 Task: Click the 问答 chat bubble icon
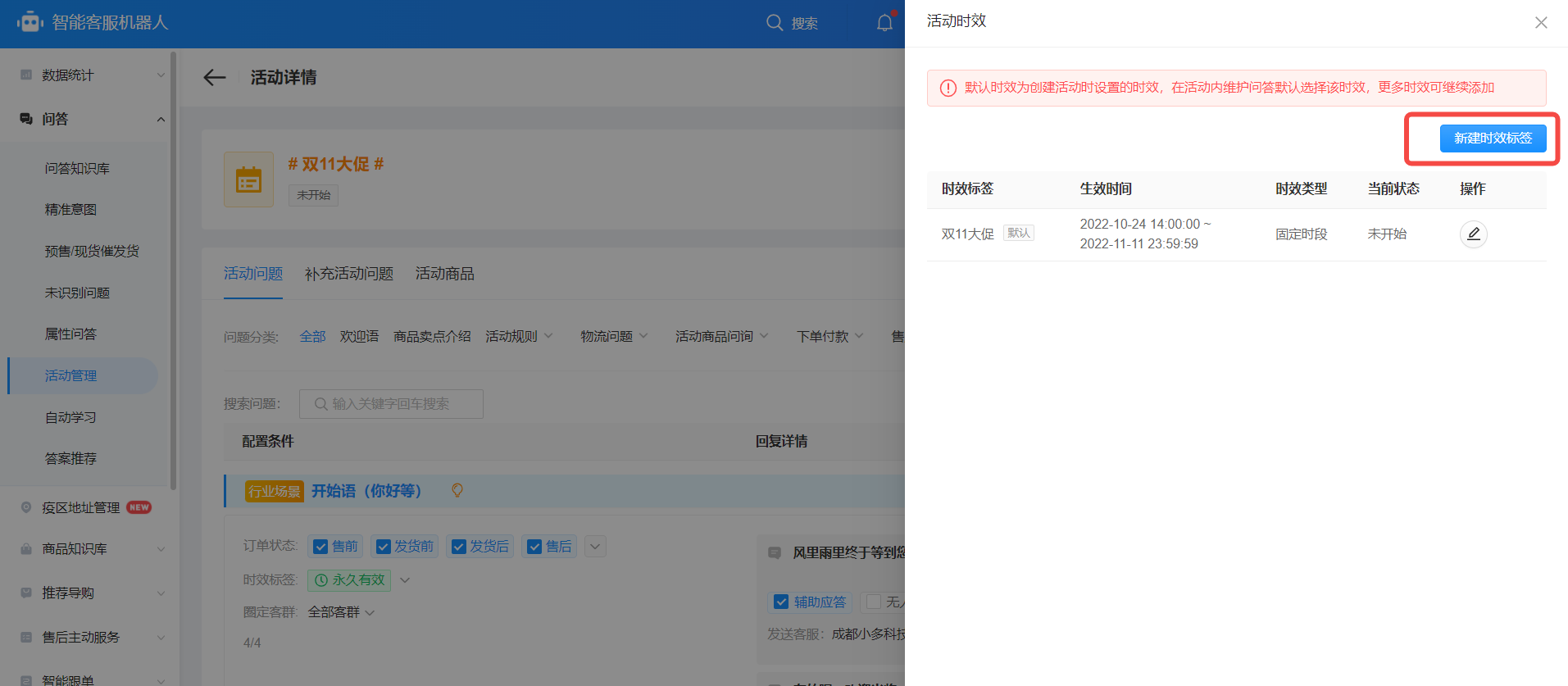point(26,119)
